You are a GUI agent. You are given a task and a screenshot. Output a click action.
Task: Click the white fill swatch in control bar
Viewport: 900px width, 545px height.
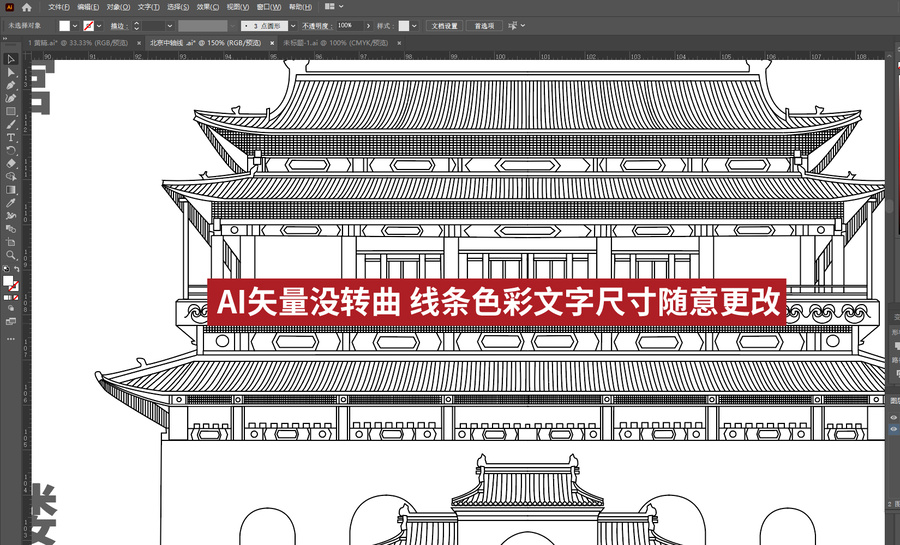pyautogui.click(x=64, y=26)
